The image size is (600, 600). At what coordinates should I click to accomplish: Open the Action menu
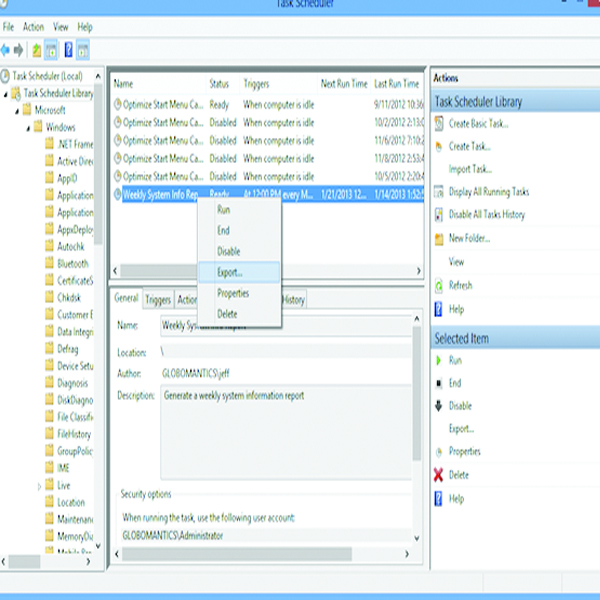pos(33,27)
